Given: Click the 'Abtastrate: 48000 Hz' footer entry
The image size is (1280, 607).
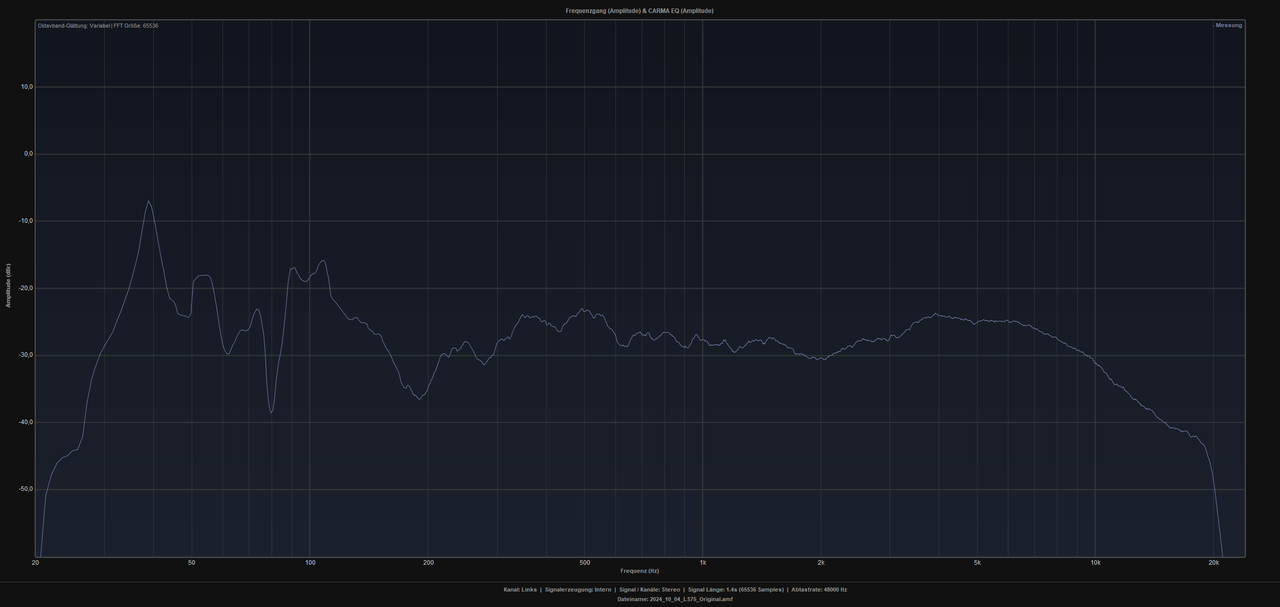Looking at the screenshot, I should [819, 590].
